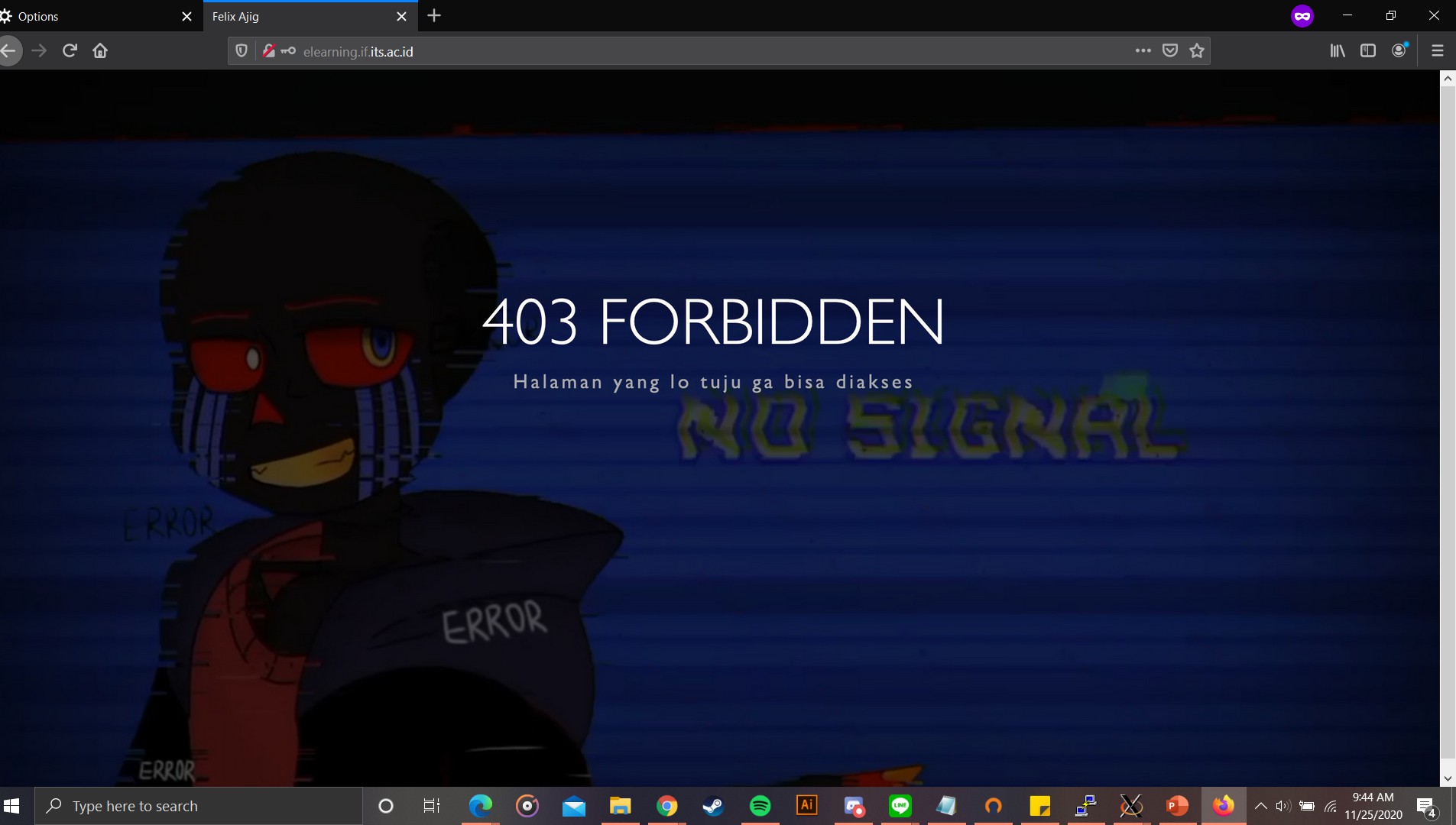Open the orange headphones app on the taskbar
Image resolution: width=1456 pixels, height=825 pixels.
pyautogui.click(x=993, y=806)
